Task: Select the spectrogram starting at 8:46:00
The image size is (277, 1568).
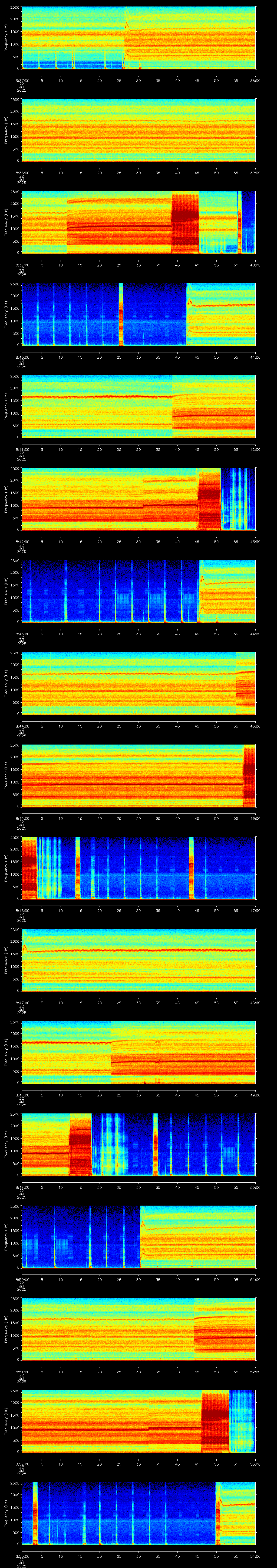Action: coord(138,868)
